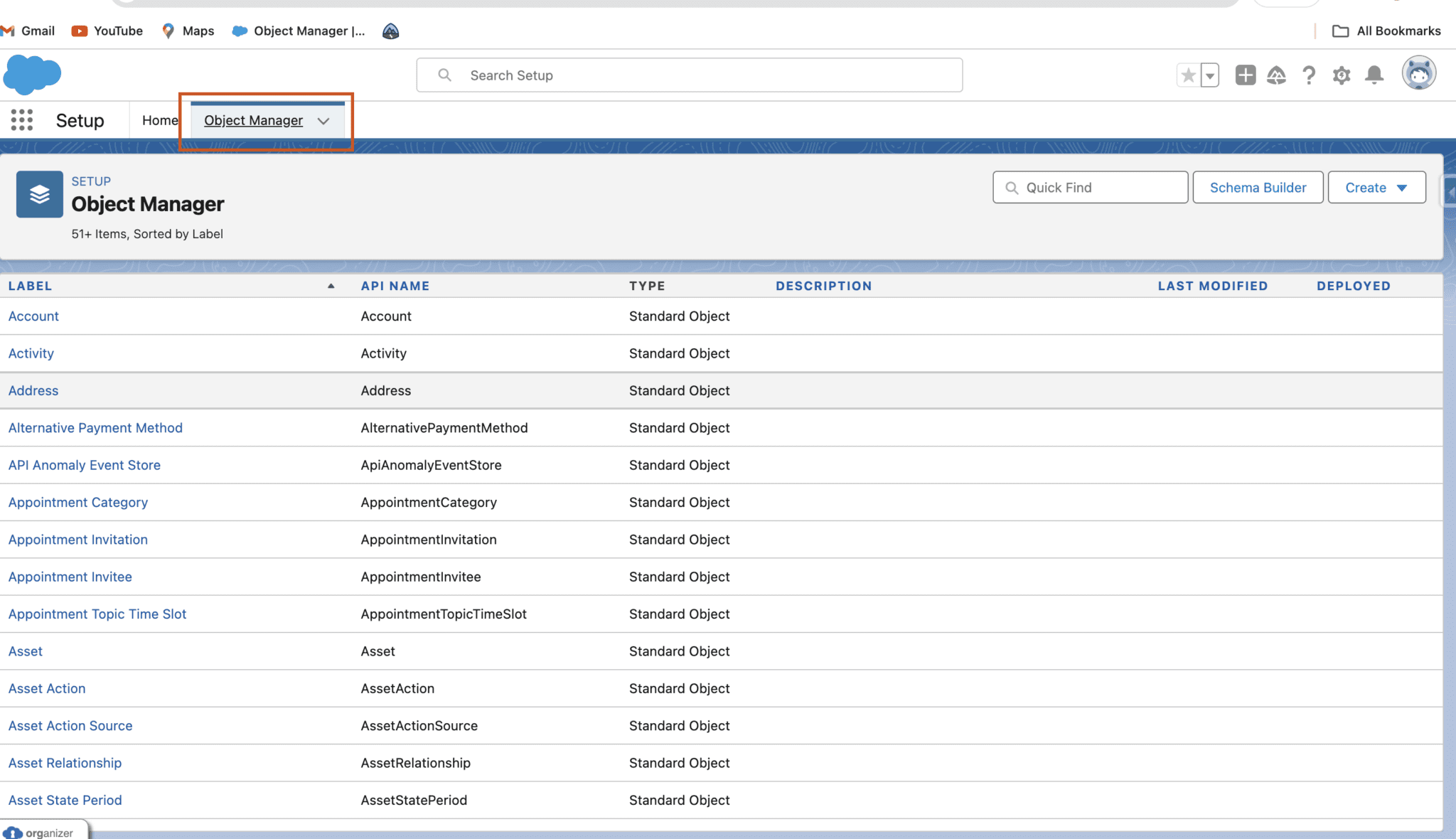Click into the Quick Find box
Screen dimensions: 1456x839
point(1089,187)
